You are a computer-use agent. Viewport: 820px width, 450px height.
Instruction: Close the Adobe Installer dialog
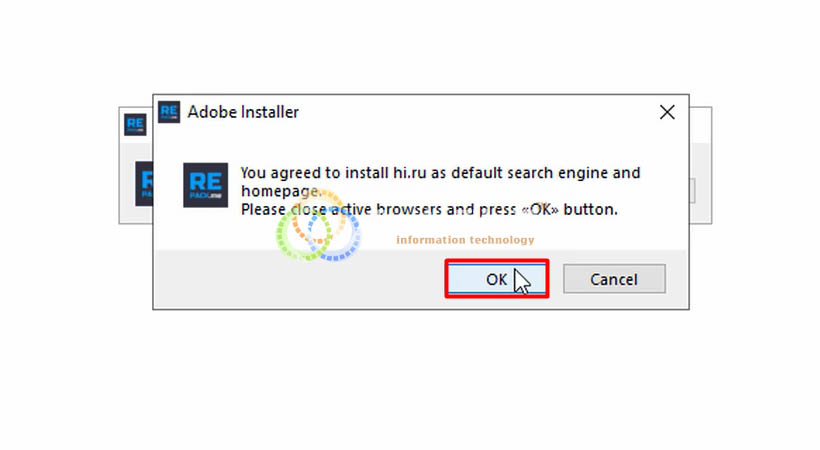pyautogui.click(x=667, y=112)
